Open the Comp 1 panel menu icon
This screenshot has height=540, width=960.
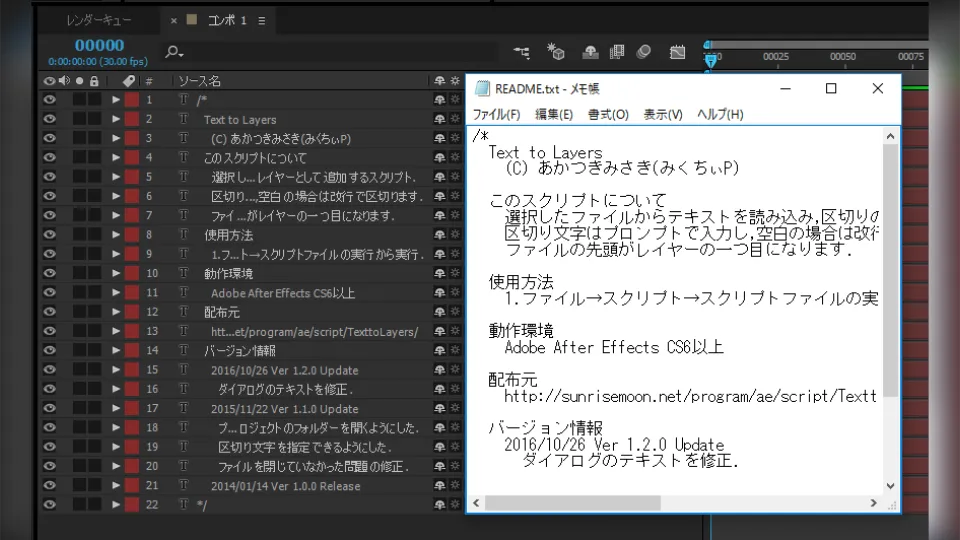261,21
